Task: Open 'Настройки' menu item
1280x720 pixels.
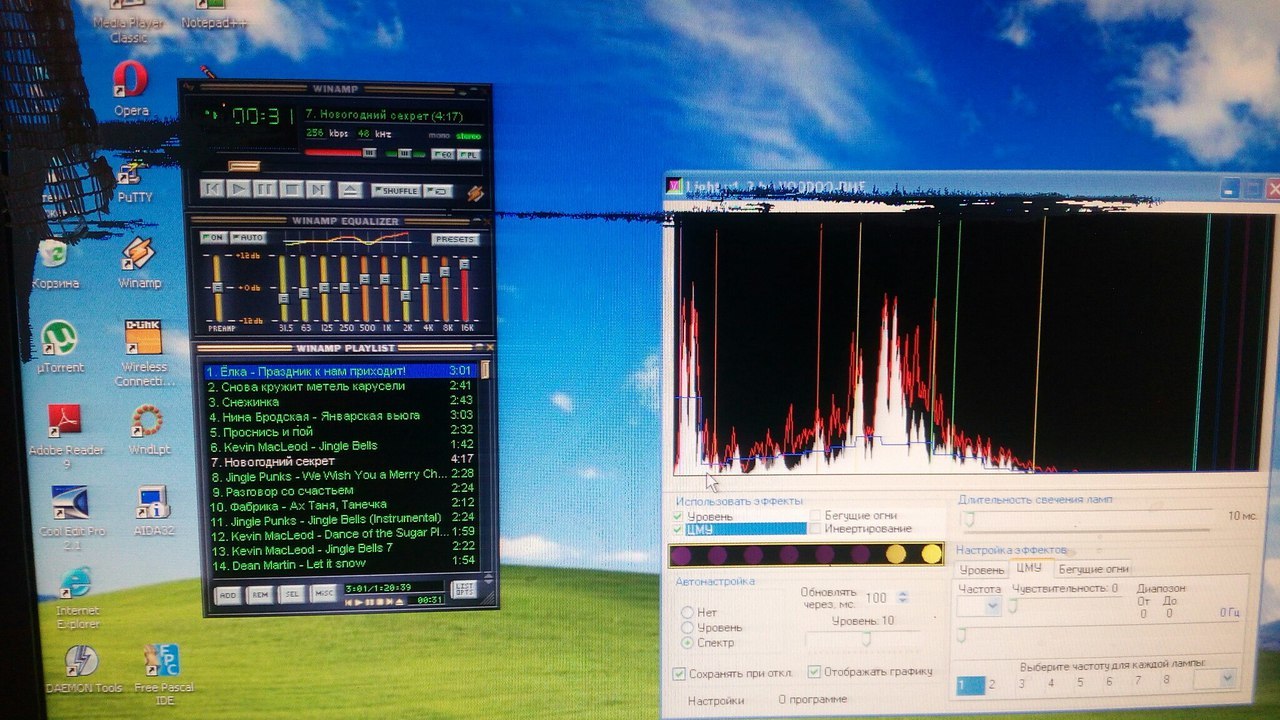Action: (x=716, y=701)
